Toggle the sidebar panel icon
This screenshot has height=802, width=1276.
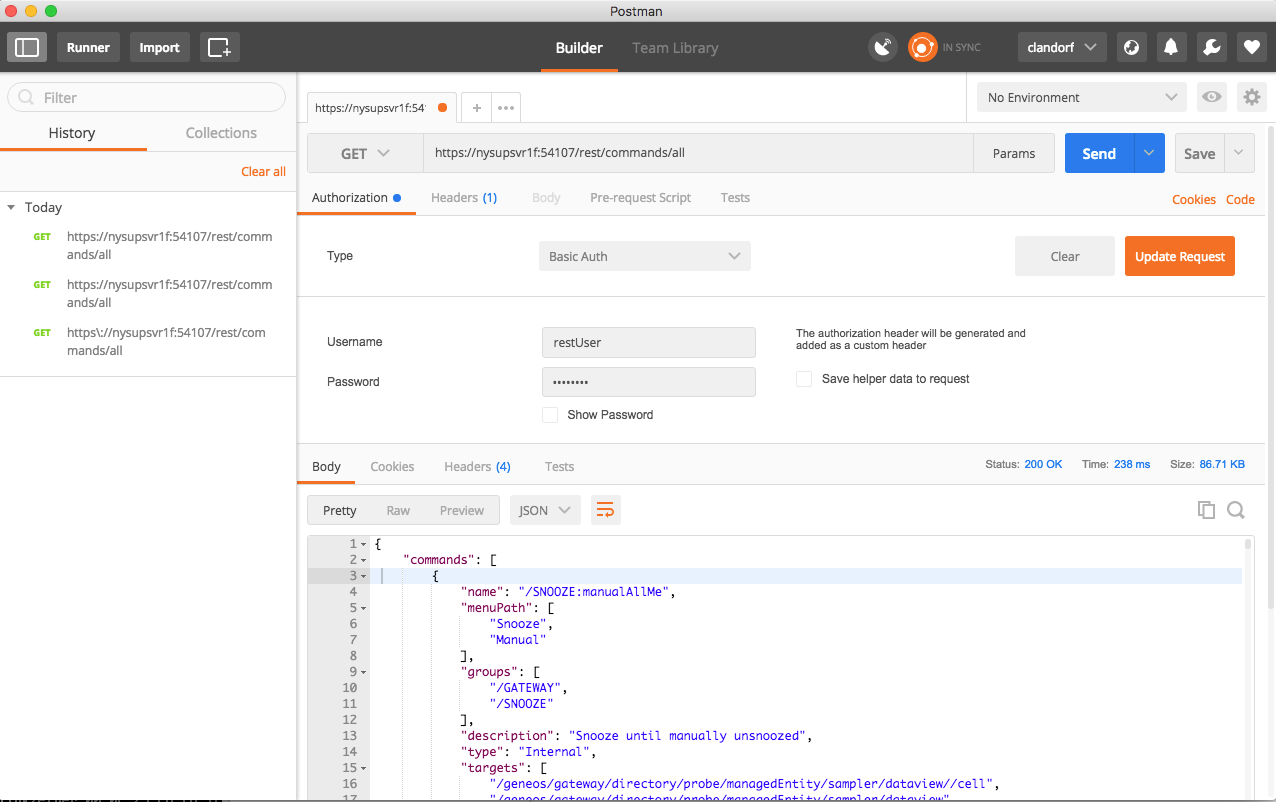point(28,47)
